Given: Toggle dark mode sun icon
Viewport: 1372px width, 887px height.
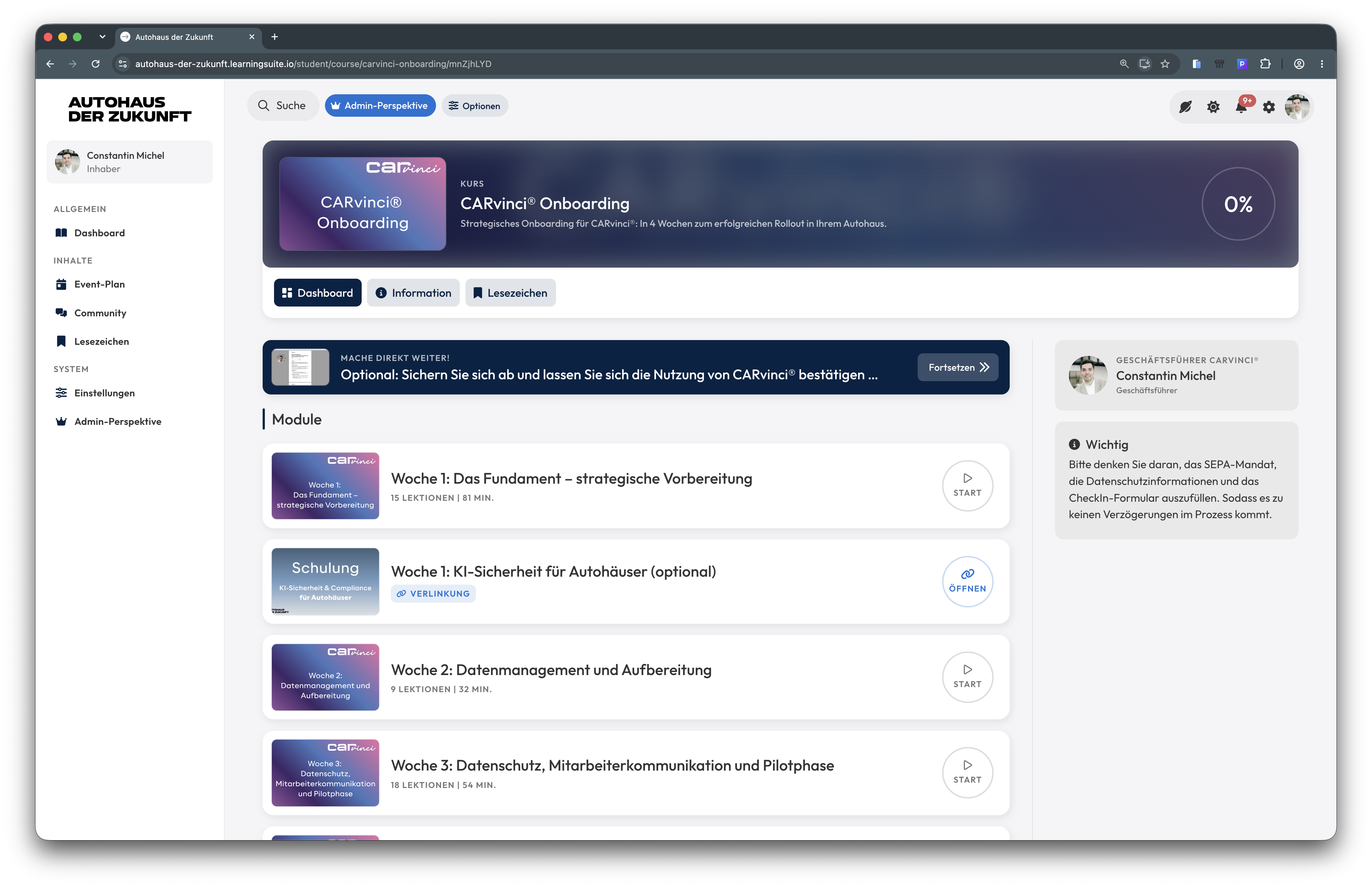Looking at the screenshot, I should pyautogui.click(x=1213, y=107).
